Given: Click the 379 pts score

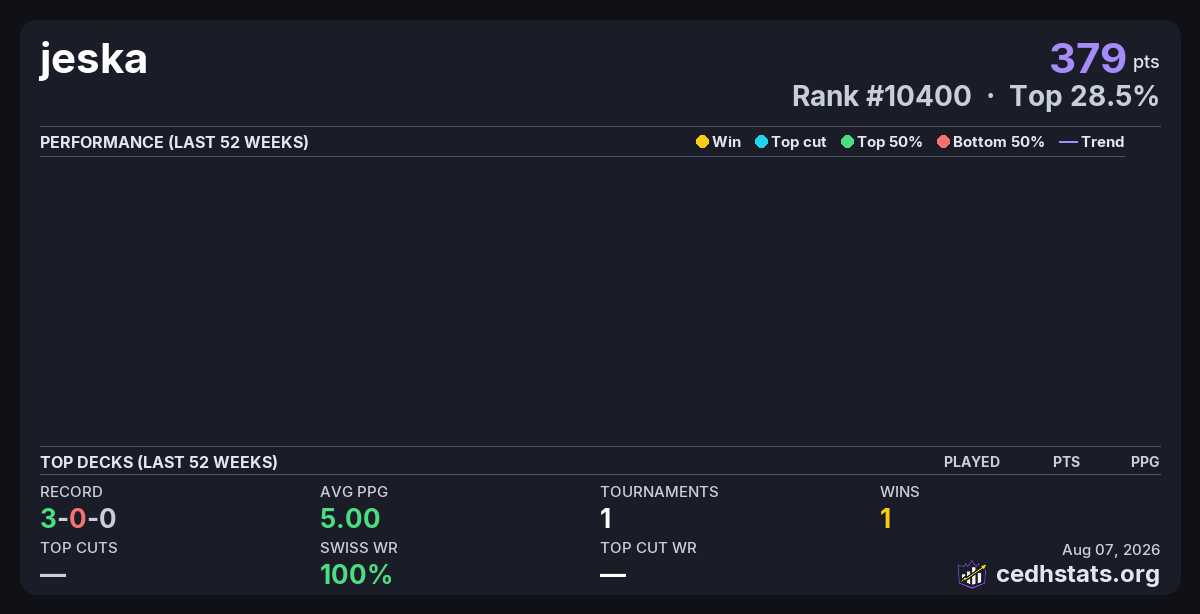Looking at the screenshot, I should coord(1104,58).
